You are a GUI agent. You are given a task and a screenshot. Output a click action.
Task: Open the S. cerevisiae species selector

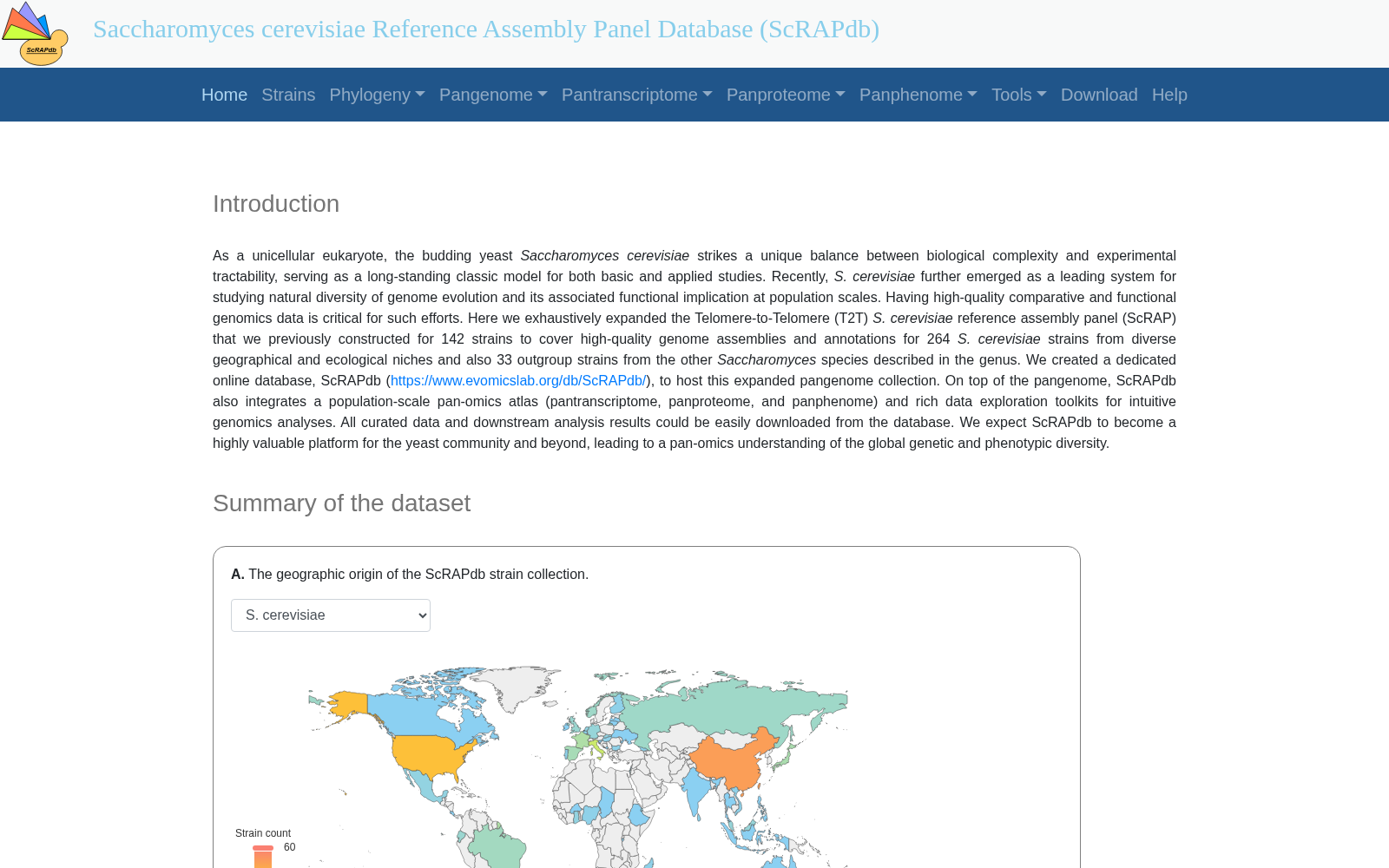pos(331,615)
